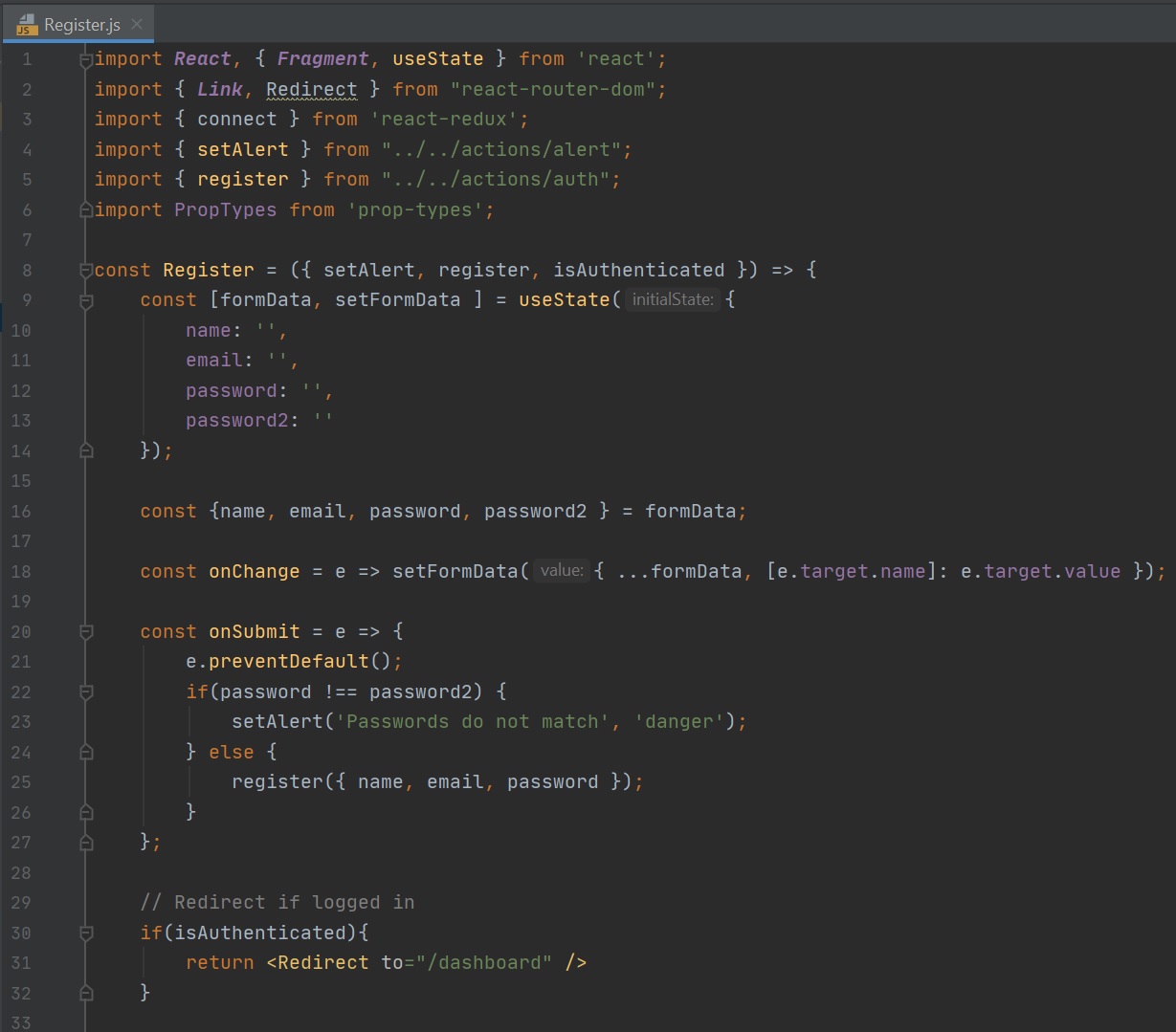Click the fold end marker at line 14
The width and height of the screenshot is (1176, 1032).
86,450
